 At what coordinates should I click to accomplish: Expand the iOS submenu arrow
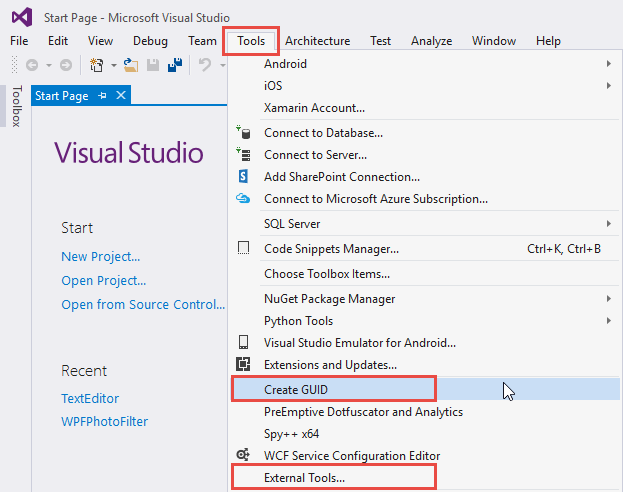609,85
